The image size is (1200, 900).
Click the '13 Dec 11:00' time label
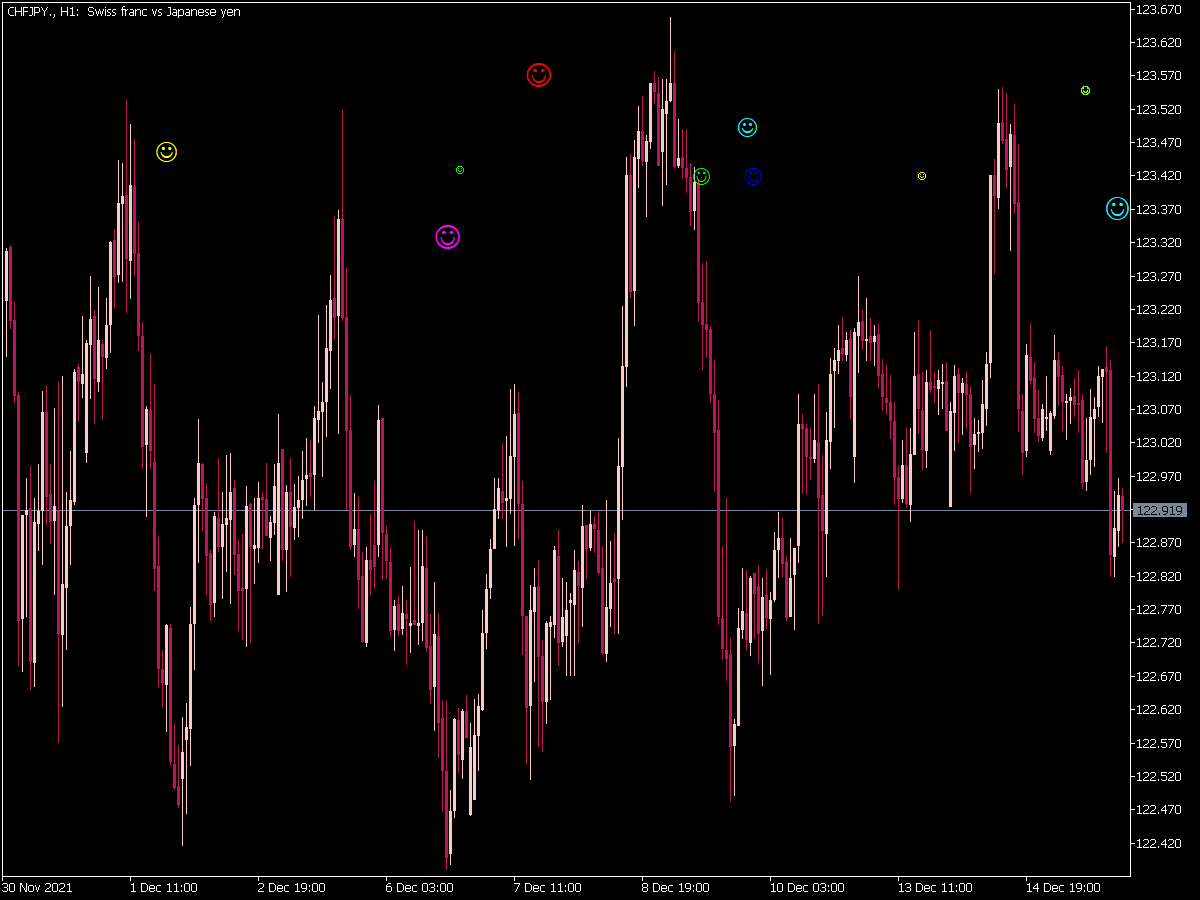[x=935, y=887]
